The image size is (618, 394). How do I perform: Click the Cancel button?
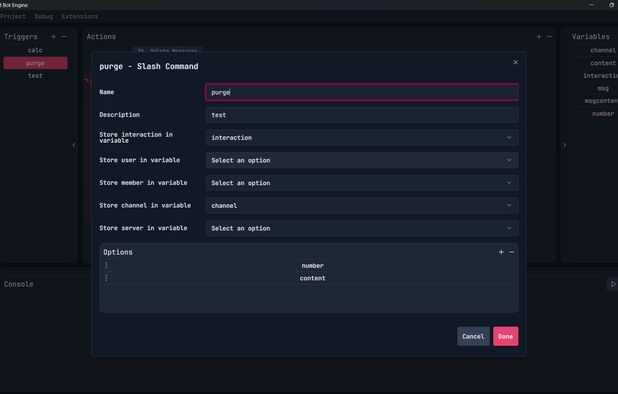tap(473, 336)
